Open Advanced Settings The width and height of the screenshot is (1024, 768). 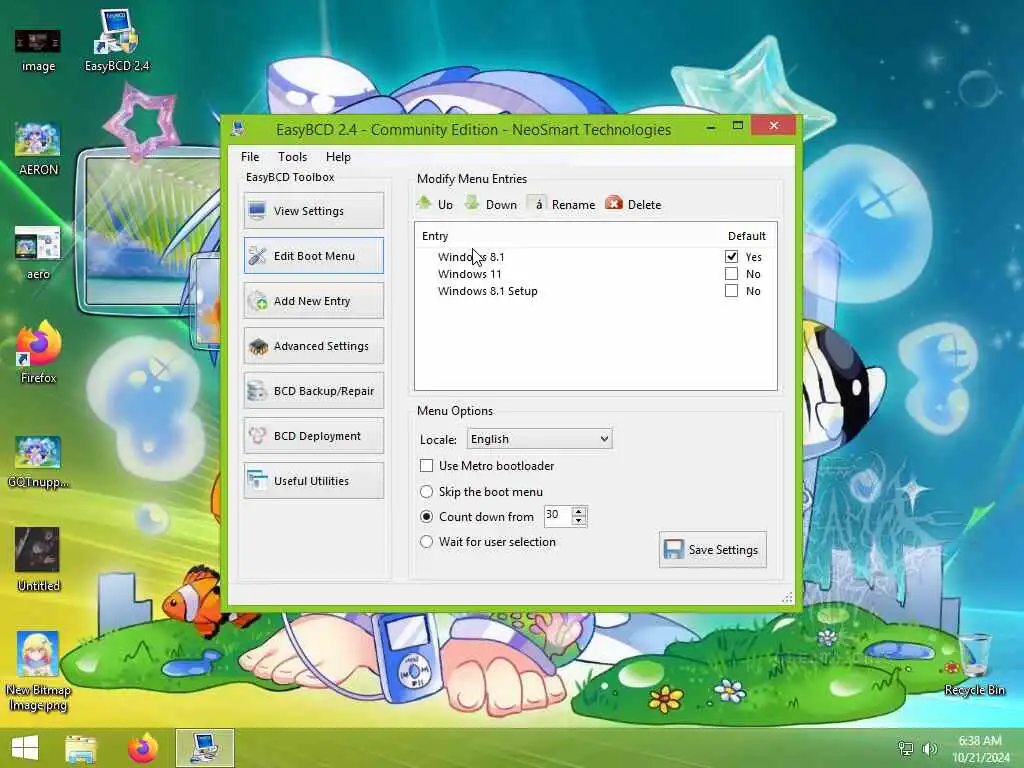tap(314, 345)
